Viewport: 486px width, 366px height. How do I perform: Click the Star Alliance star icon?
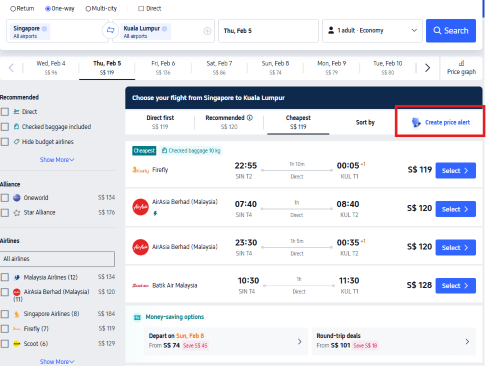click(17, 213)
